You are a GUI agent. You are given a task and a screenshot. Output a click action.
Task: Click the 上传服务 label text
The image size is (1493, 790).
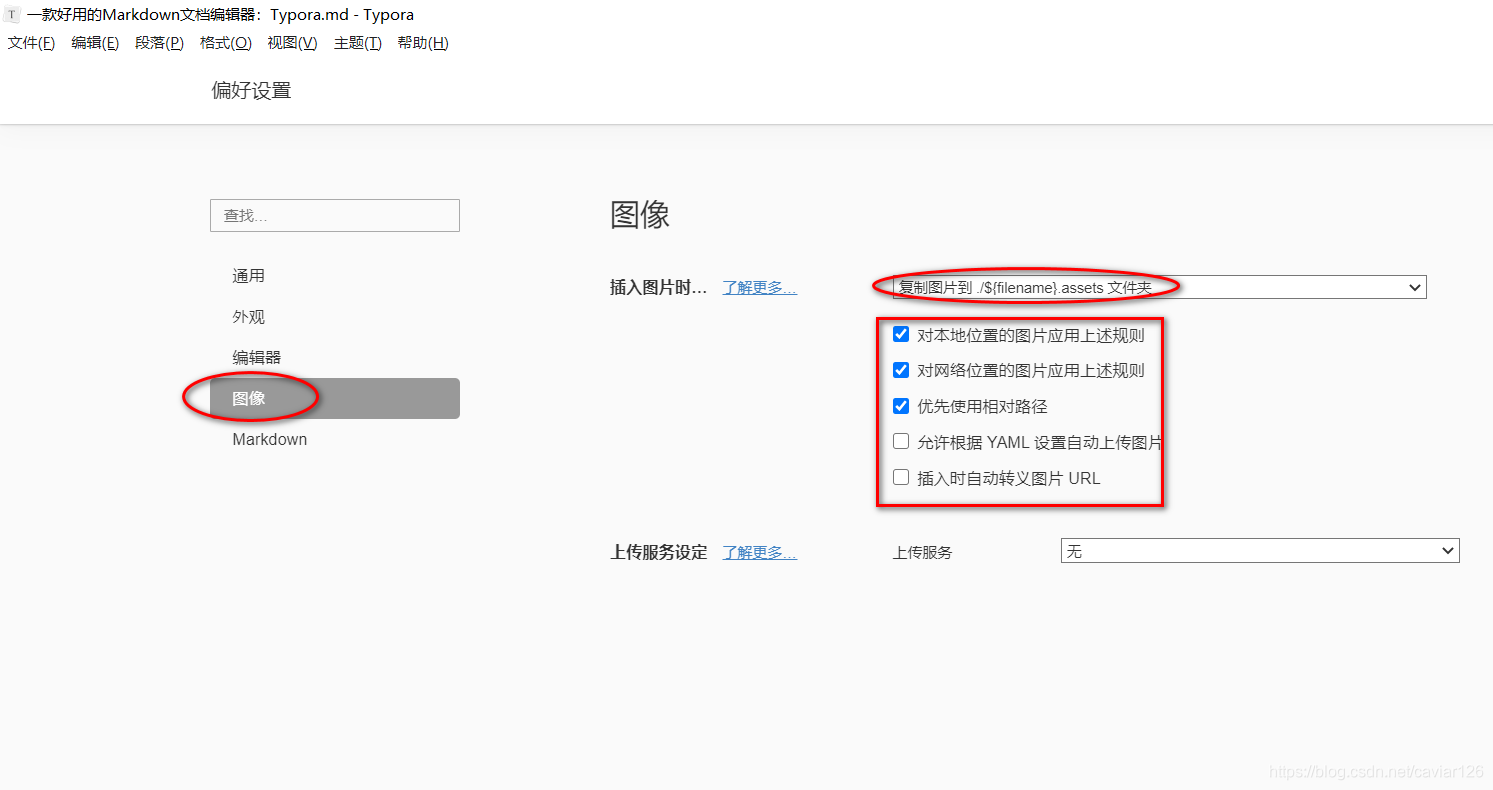pos(923,552)
